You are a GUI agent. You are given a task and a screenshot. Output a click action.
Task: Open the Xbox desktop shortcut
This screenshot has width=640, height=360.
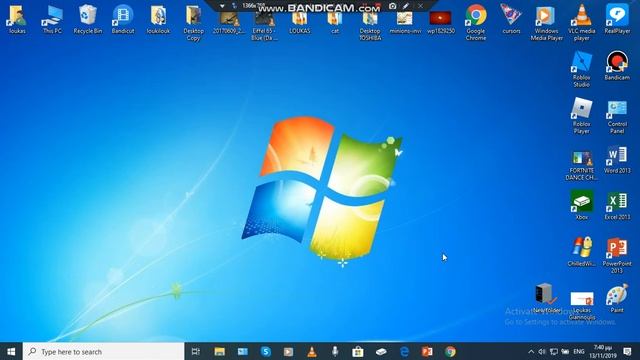click(x=582, y=205)
